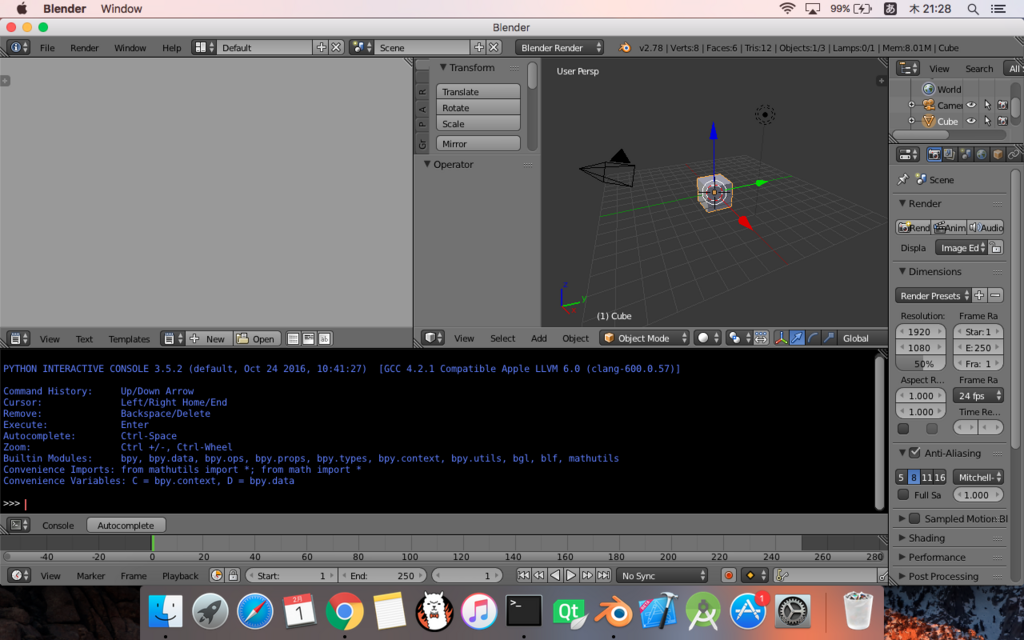The height and width of the screenshot is (640, 1024).
Task: Open the Render menu in the info header
Action: (x=84, y=47)
